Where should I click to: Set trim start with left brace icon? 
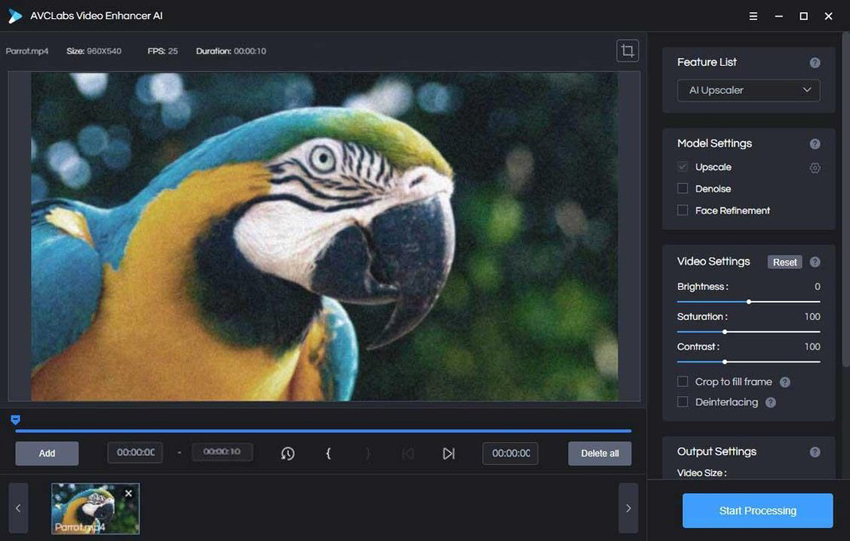(x=328, y=453)
